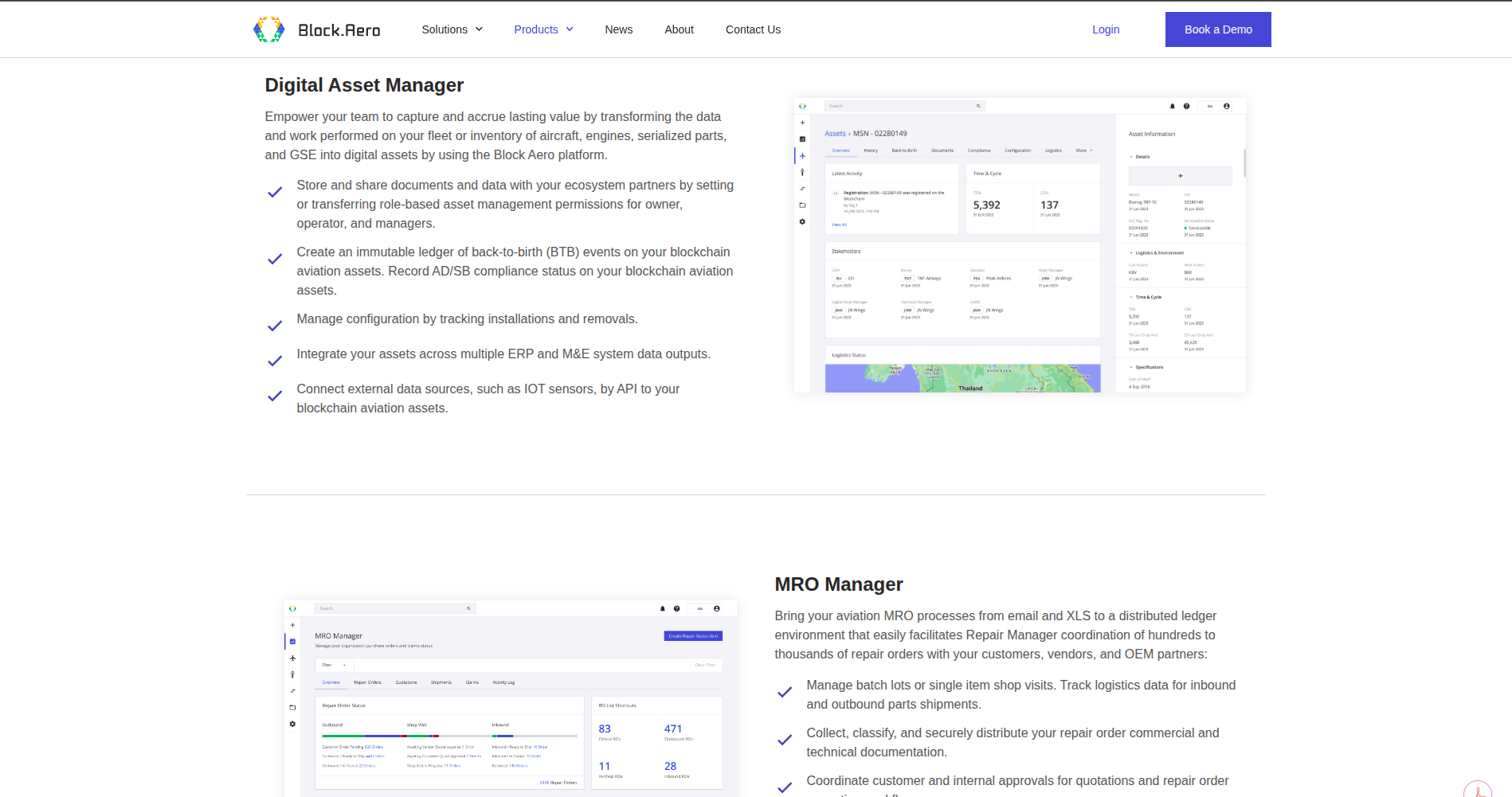The height and width of the screenshot is (797, 1512).
Task: Click the Block.Aero brand name text
Action: [339, 30]
